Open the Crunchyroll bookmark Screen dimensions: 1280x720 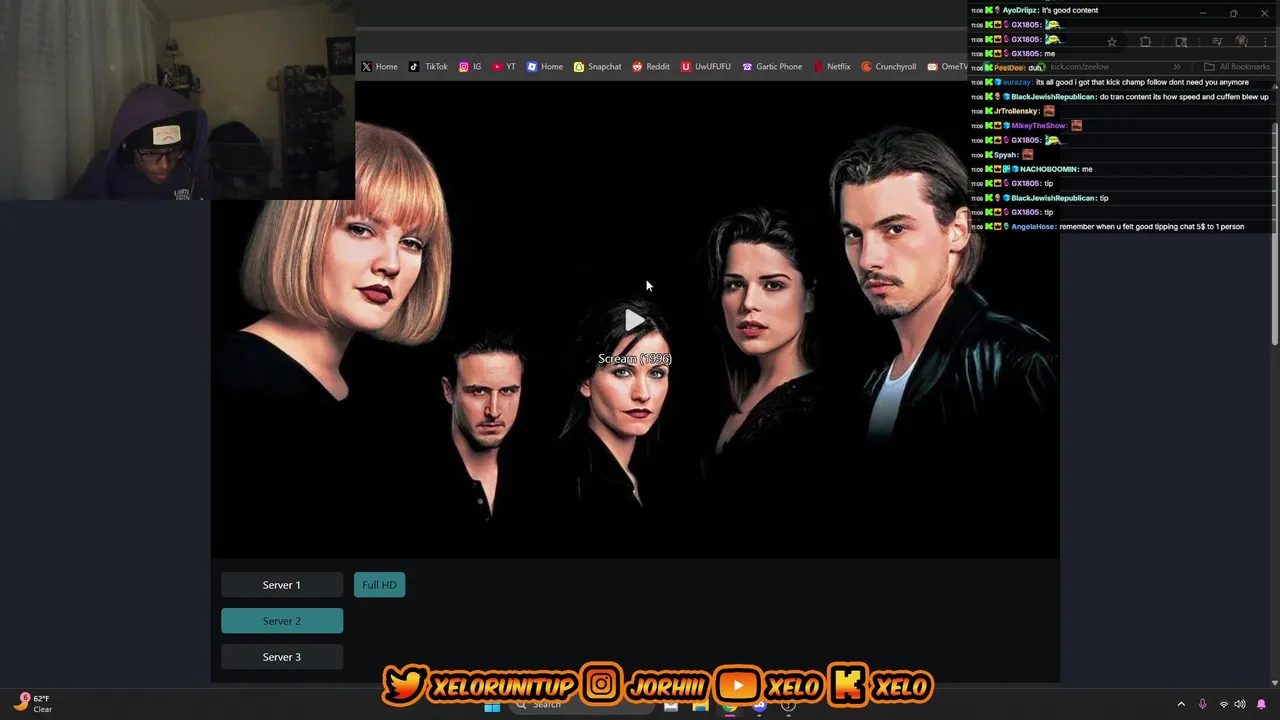pos(889,67)
